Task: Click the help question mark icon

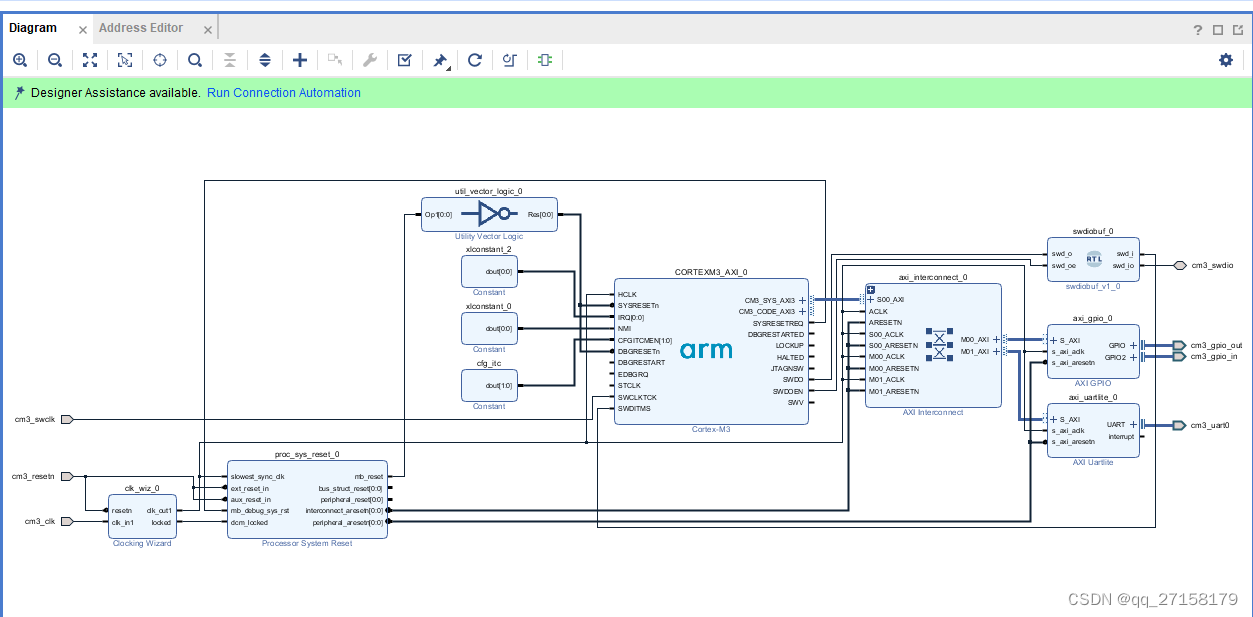Action: (x=1198, y=30)
